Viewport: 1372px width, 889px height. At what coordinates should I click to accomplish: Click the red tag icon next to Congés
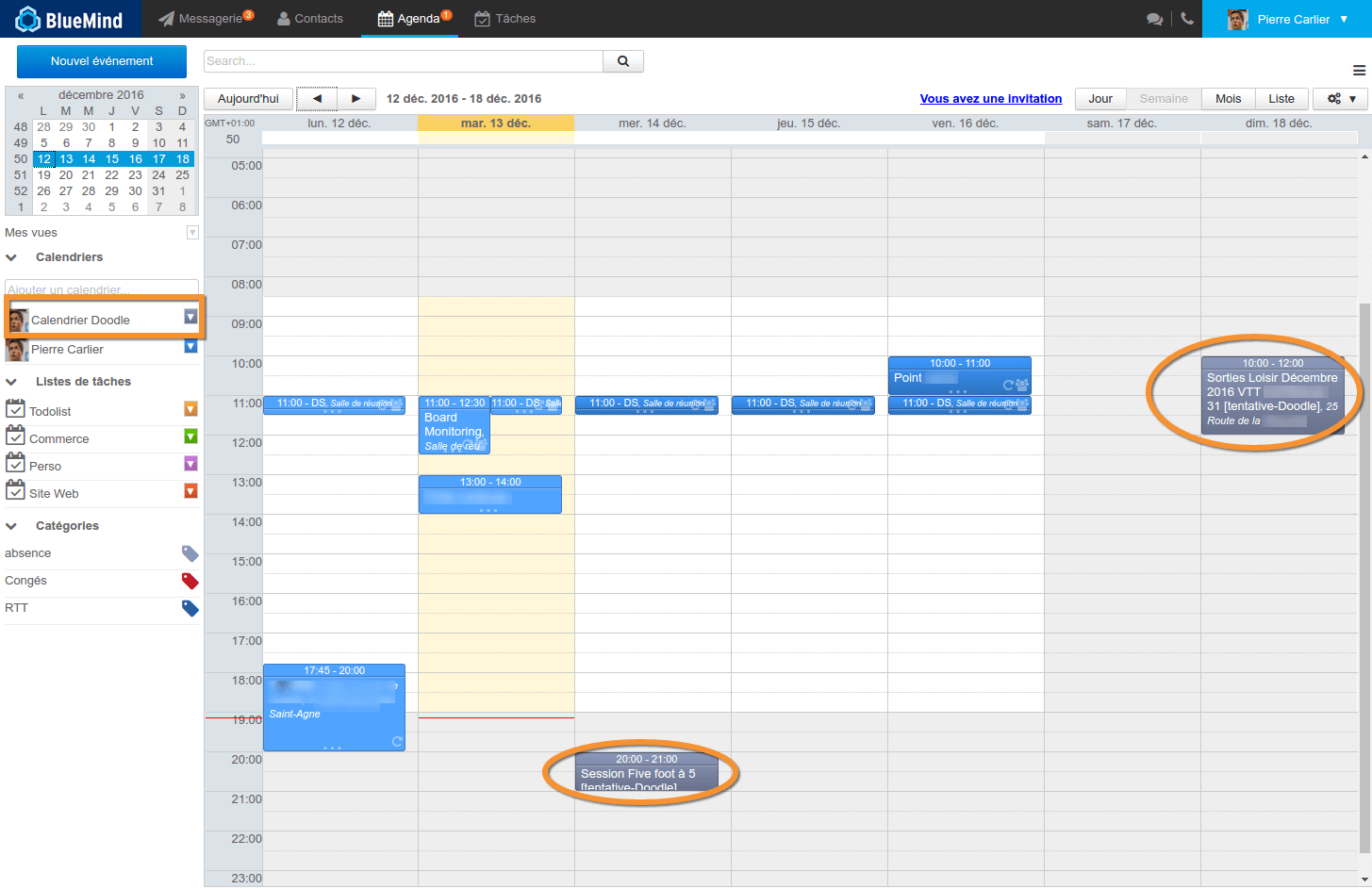189,581
